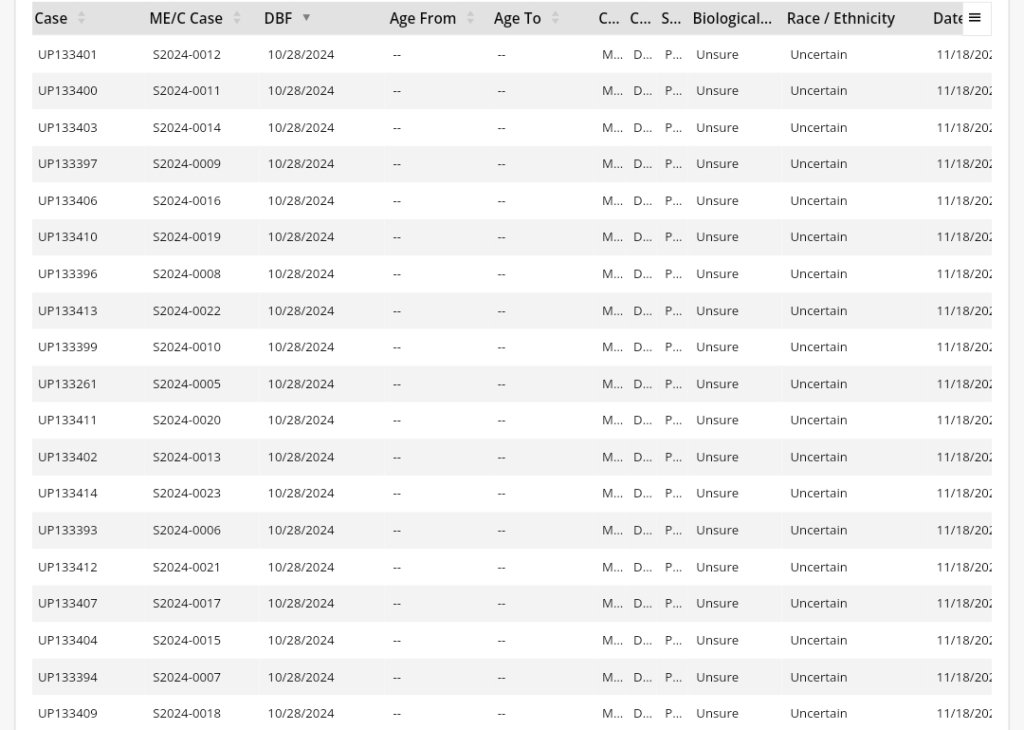Open case UP133401
The image size is (1024, 730).
point(68,55)
